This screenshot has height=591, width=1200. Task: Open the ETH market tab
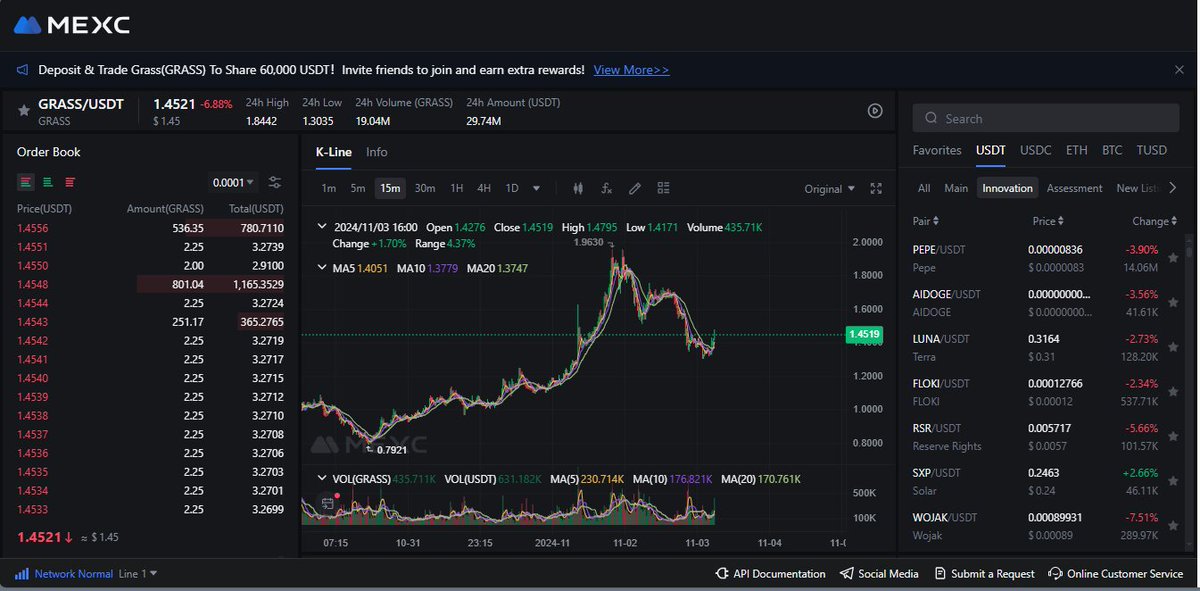[x=1076, y=150]
